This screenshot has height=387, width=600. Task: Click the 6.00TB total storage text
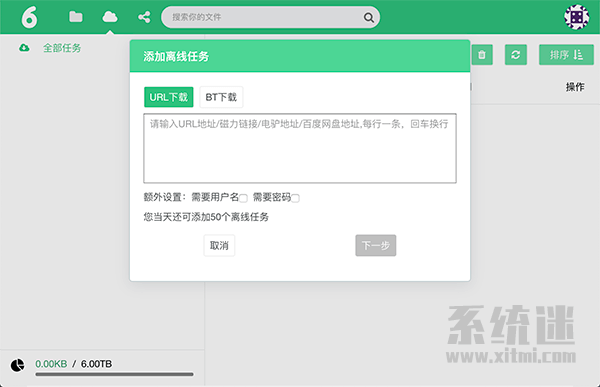96,364
